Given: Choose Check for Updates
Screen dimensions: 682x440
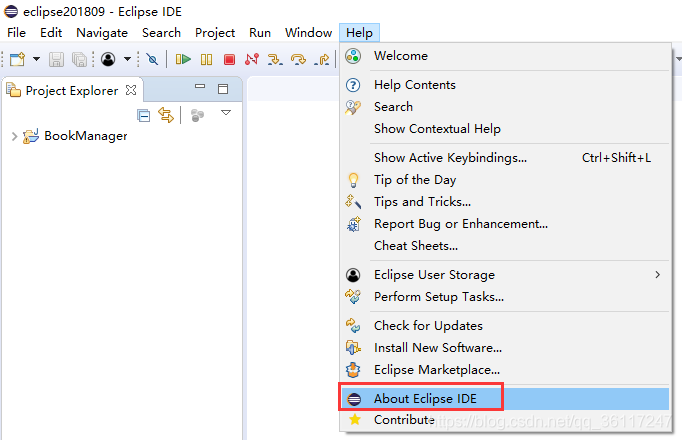Looking at the screenshot, I should point(505,326).
